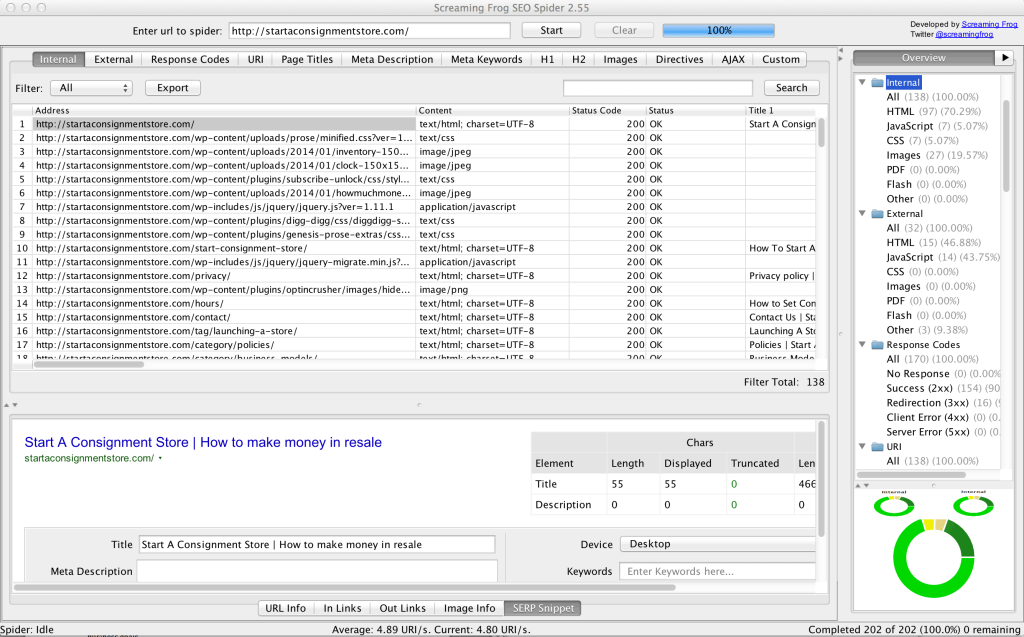Open the AJAX tab
Image resolution: width=1024 pixels, height=637 pixels.
point(733,59)
